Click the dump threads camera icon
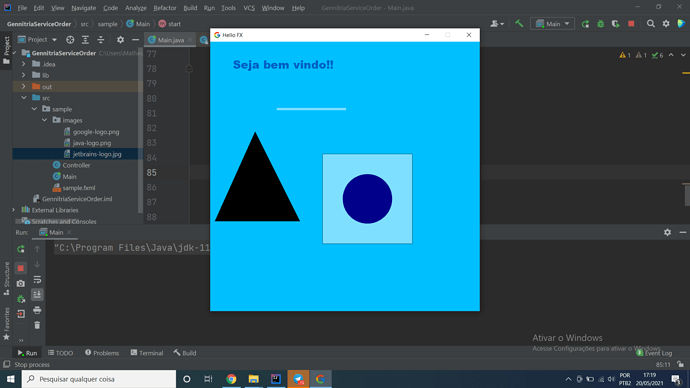 point(21,284)
